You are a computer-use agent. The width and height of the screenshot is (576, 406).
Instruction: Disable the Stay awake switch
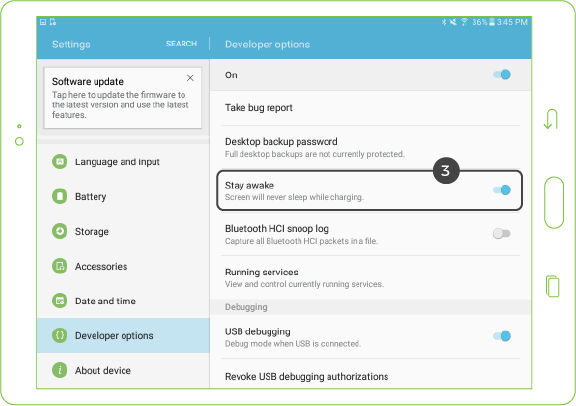[x=502, y=190]
